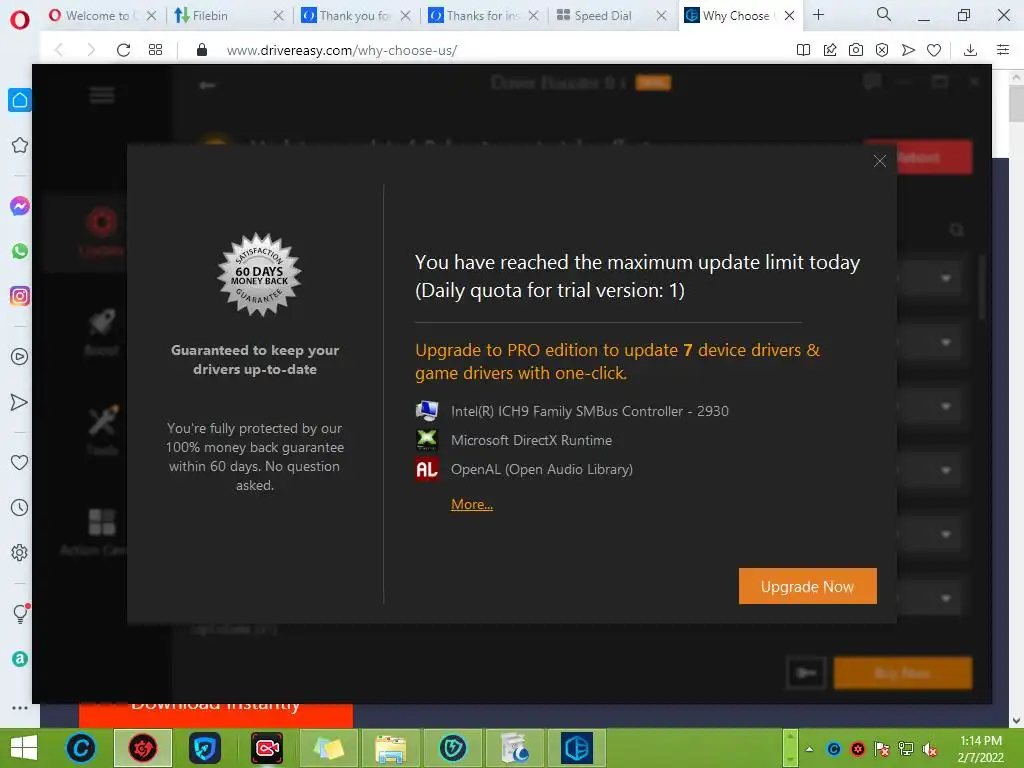Viewport: 1024px width, 768px height.
Task: Open a new browser tab
Action: [x=818, y=14]
